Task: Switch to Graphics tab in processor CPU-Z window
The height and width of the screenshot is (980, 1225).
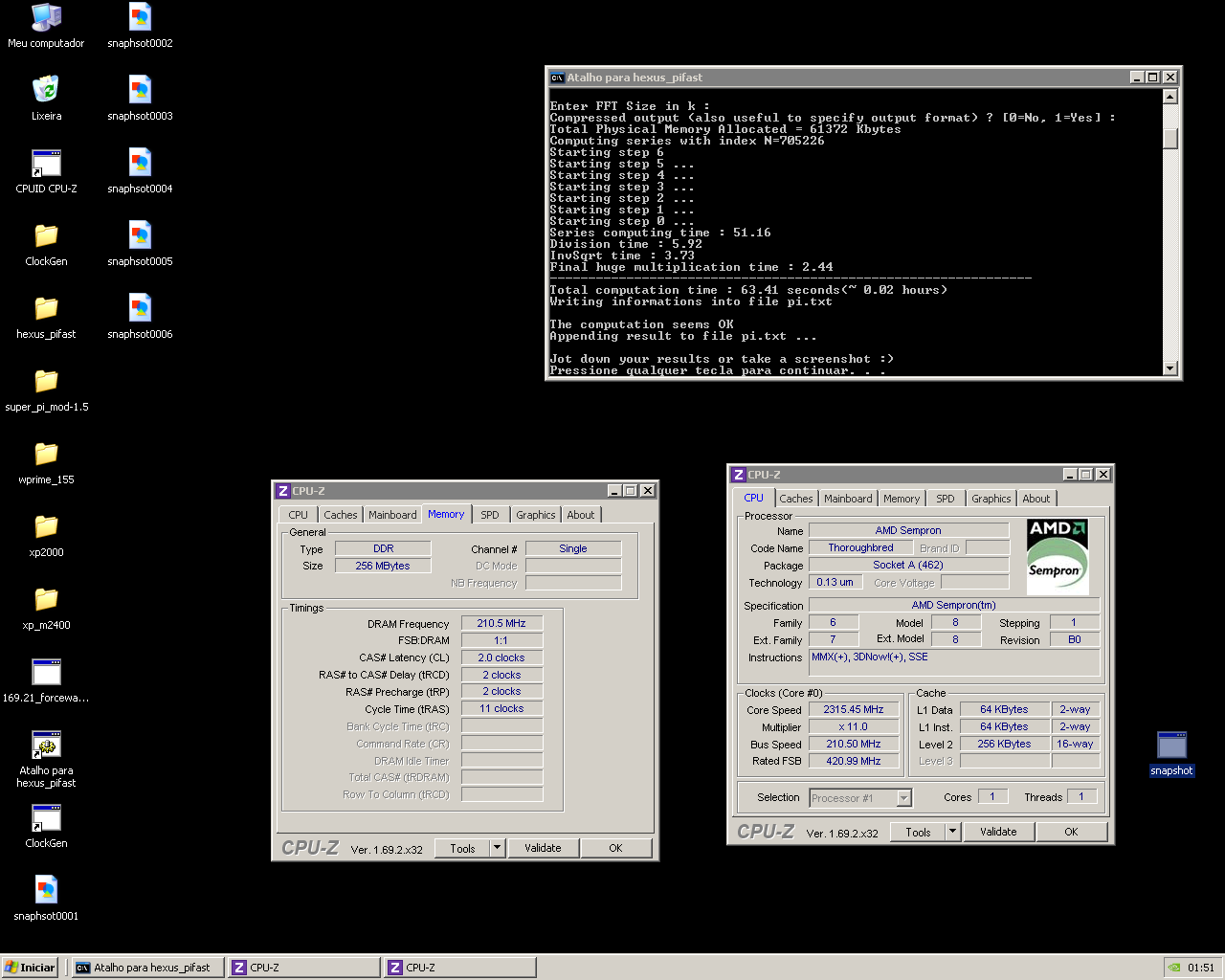Action: [991, 499]
